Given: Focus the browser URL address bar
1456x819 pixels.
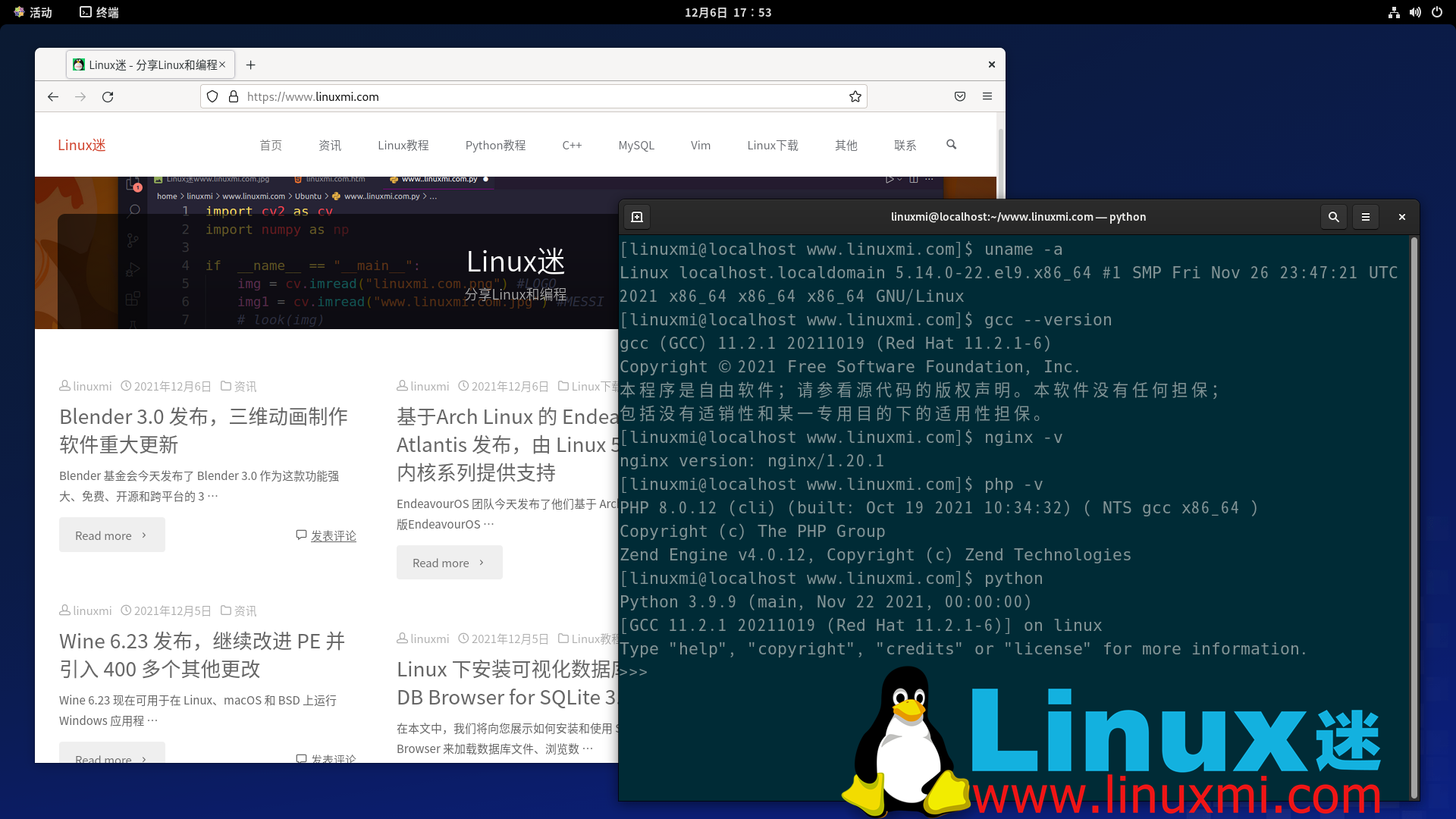Looking at the screenshot, I should pyautogui.click(x=534, y=97).
